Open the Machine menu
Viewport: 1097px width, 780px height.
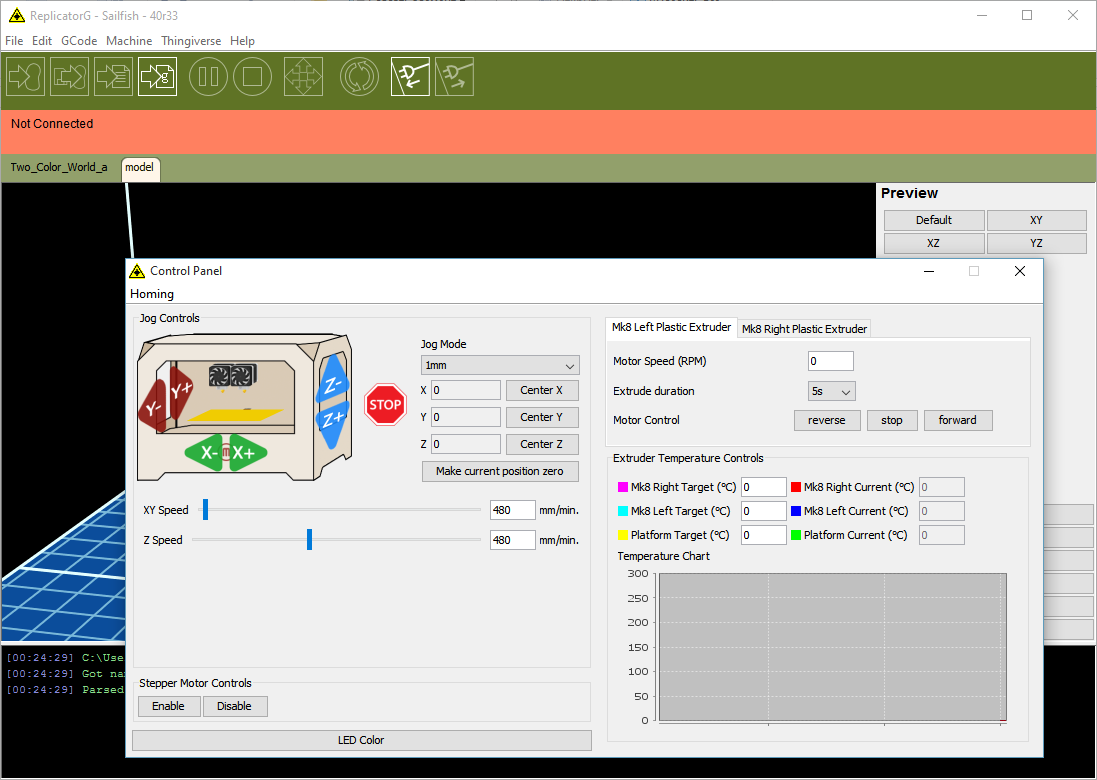pyautogui.click(x=129, y=41)
